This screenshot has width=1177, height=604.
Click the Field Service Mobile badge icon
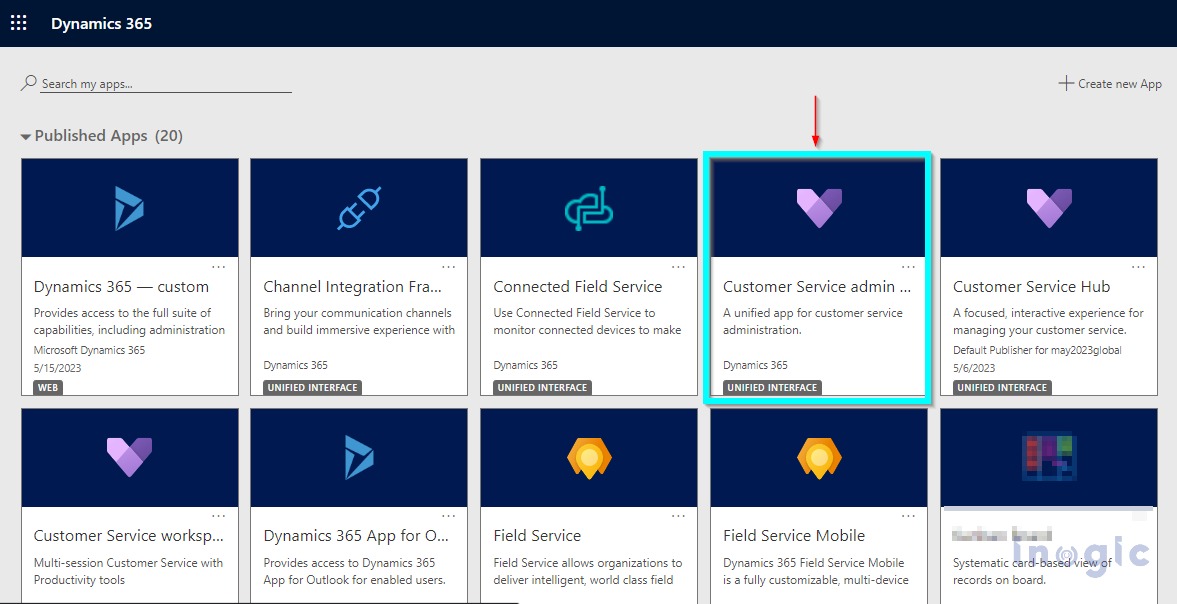(x=819, y=457)
